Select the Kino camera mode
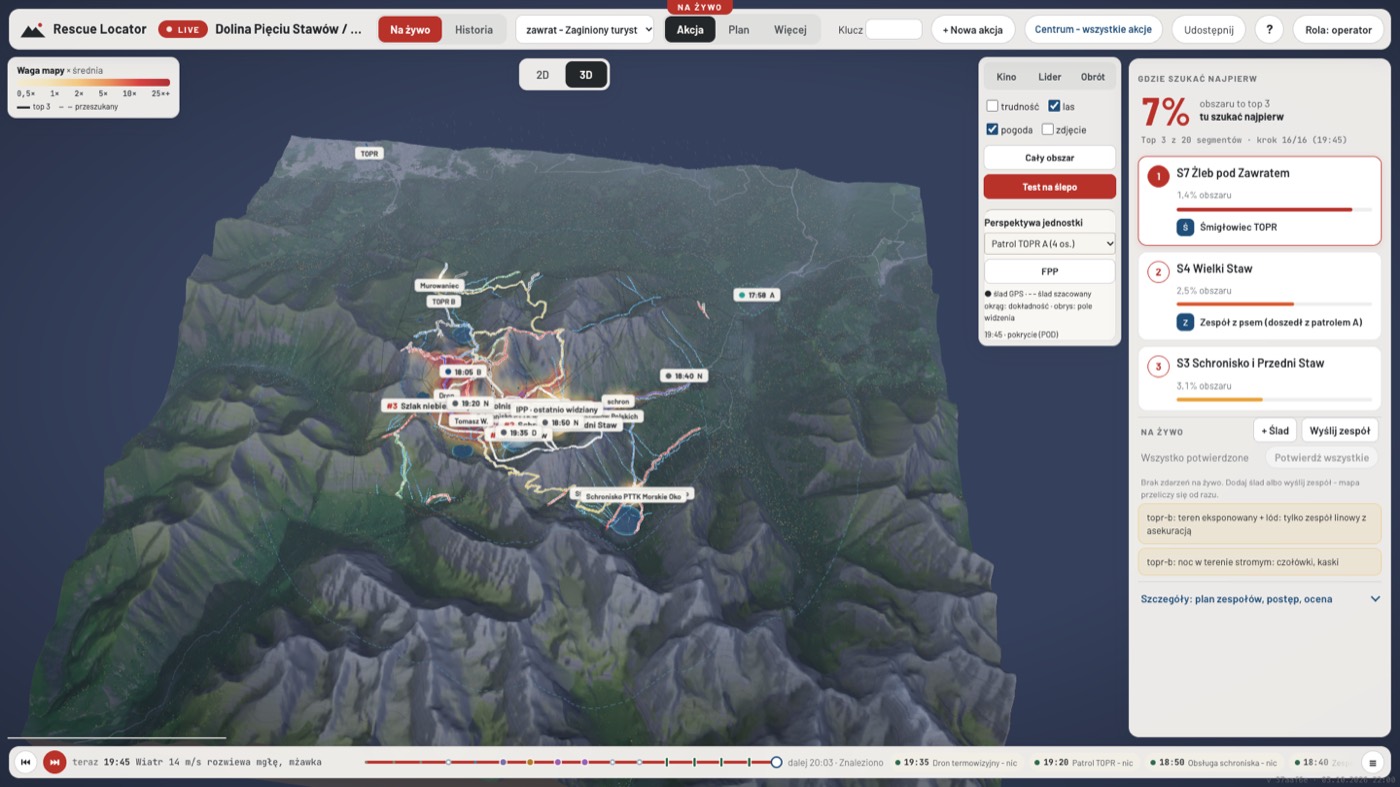 click(1006, 77)
